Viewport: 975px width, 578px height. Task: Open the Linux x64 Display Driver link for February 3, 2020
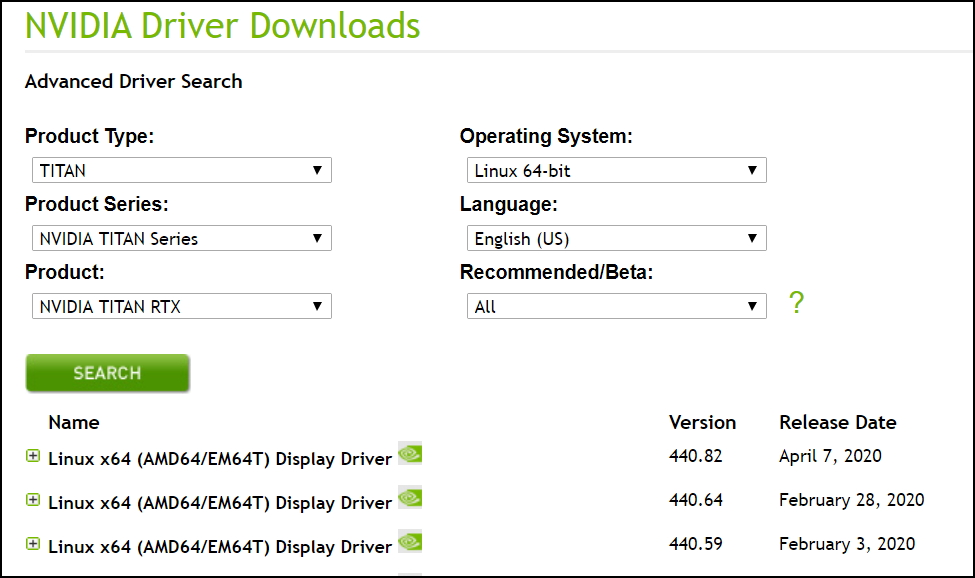(220, 547)
